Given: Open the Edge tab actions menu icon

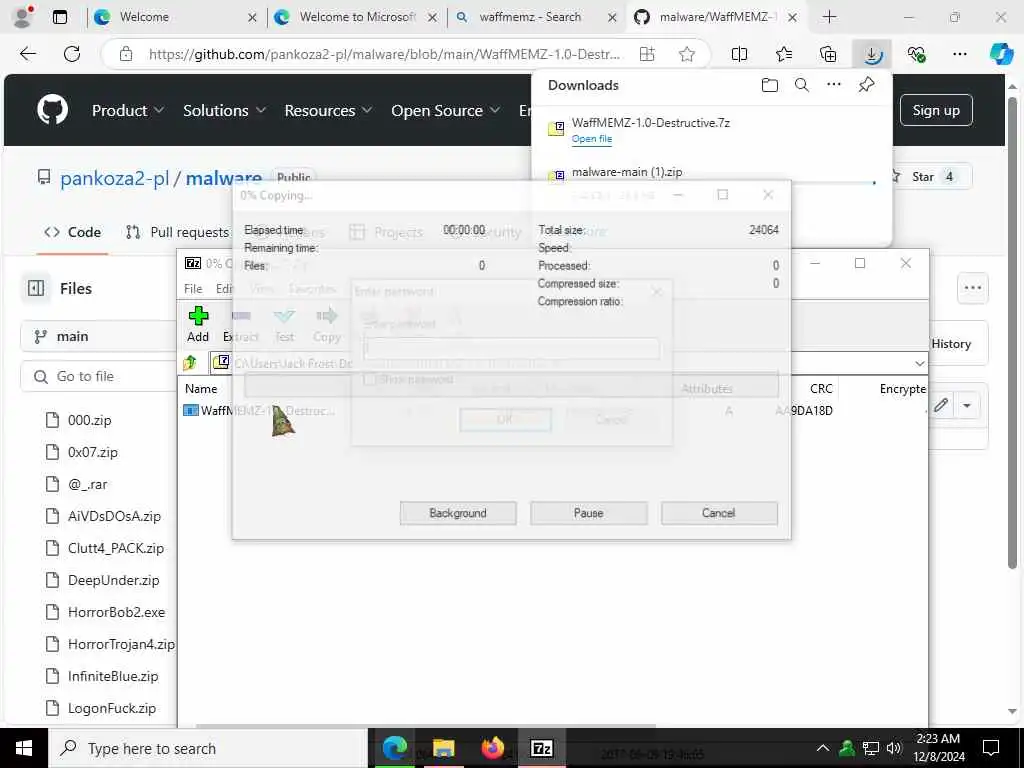Looking at the screenshot, I should click(60, 17).
